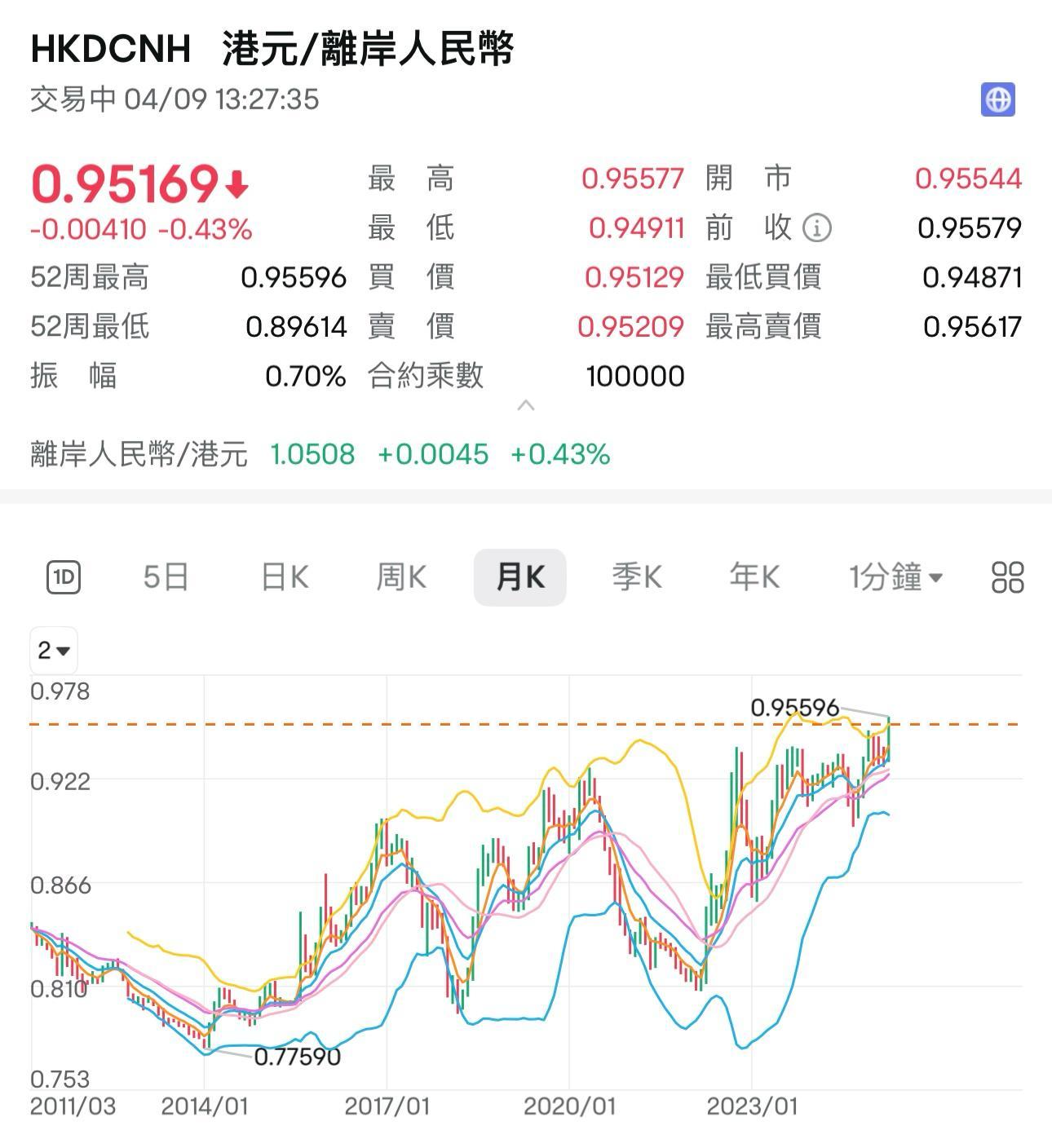Viewport: 1052px width, 1148px height.
Task: Collapse the quote details with the chevron
Action: 526,405
